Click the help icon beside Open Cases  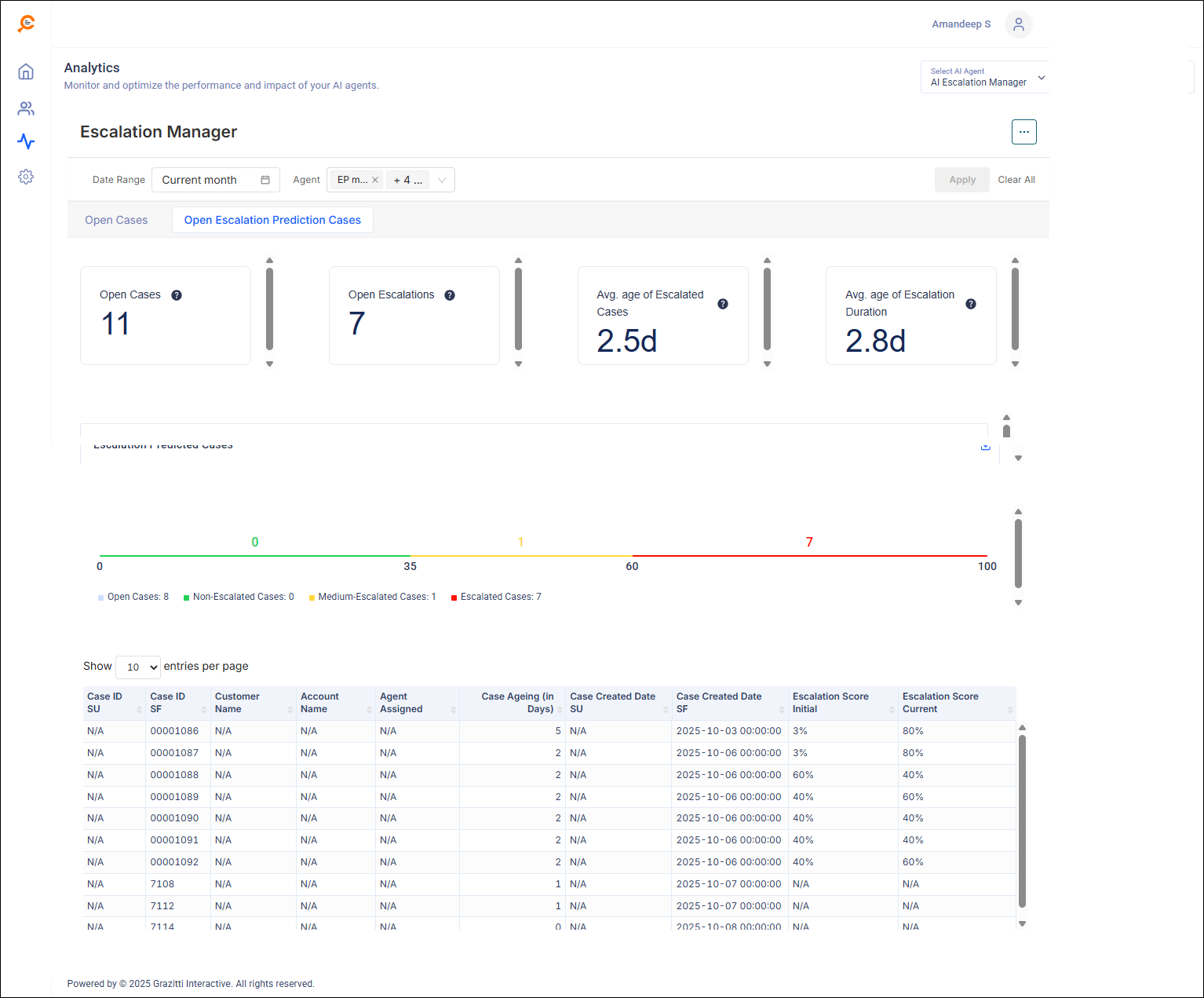(177, 295)
